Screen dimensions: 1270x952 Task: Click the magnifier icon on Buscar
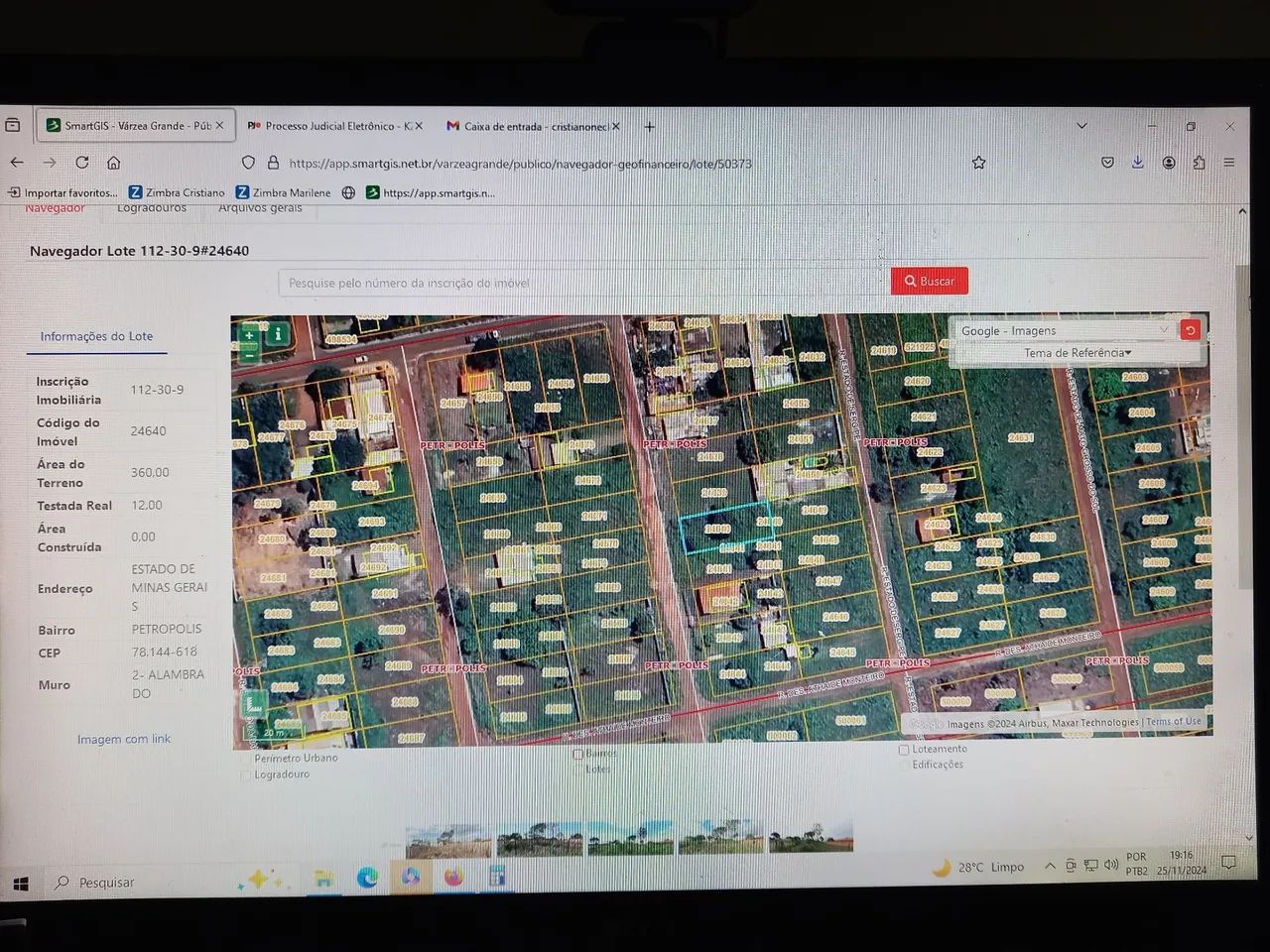point(910,282)
